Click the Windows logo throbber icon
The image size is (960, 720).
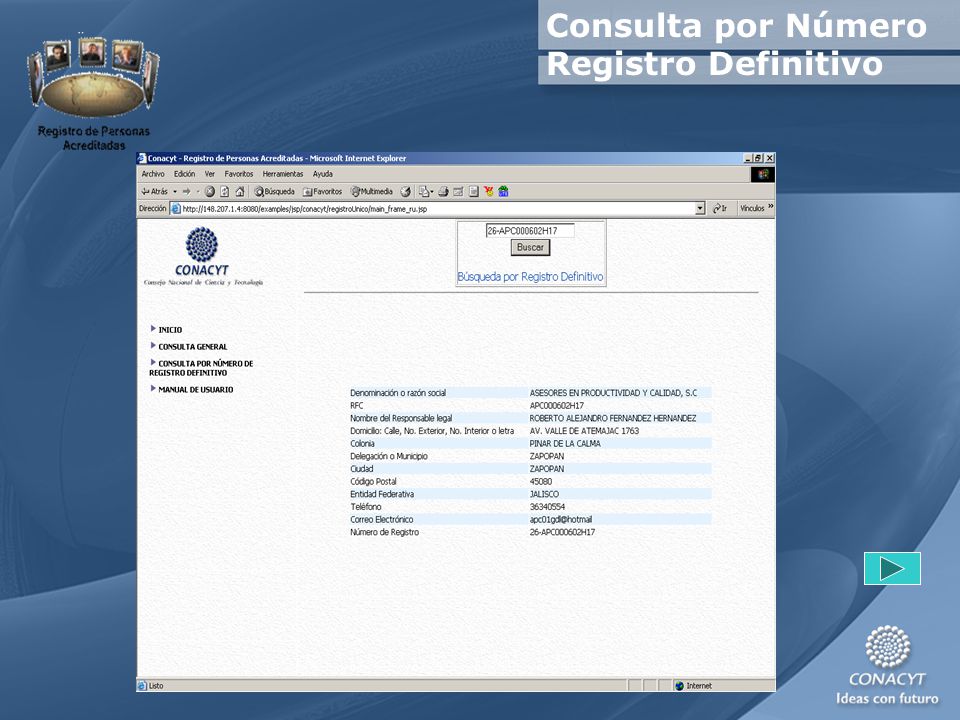click(x=763, y=174)
